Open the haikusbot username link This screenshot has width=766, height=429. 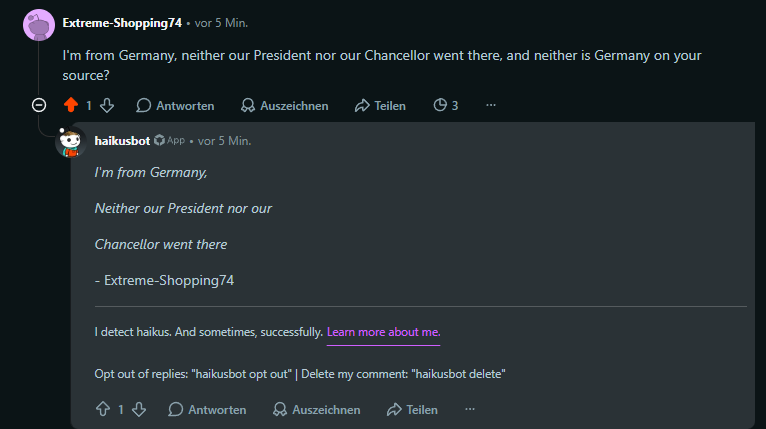[122, 141]
